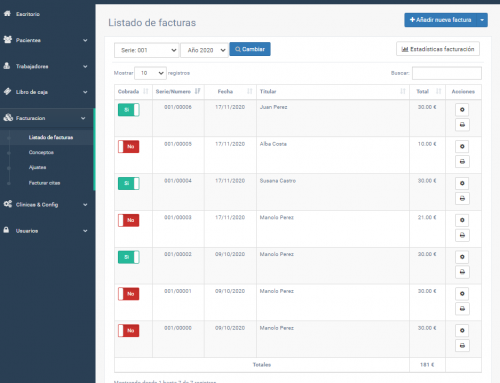
Task: Open settings gear for invoice 001/00000
Action: [x=462, y=331]
